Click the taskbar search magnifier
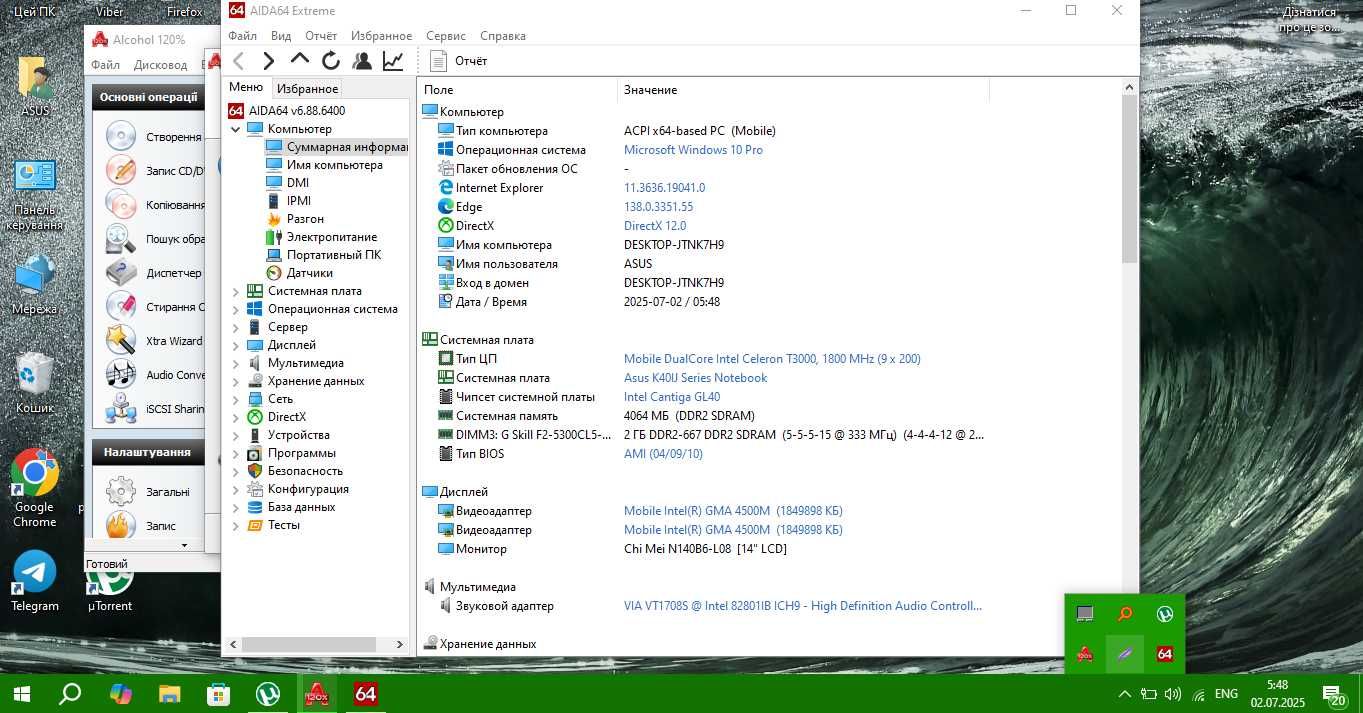This screenshot has width=1363, height=713. [70, 693]
